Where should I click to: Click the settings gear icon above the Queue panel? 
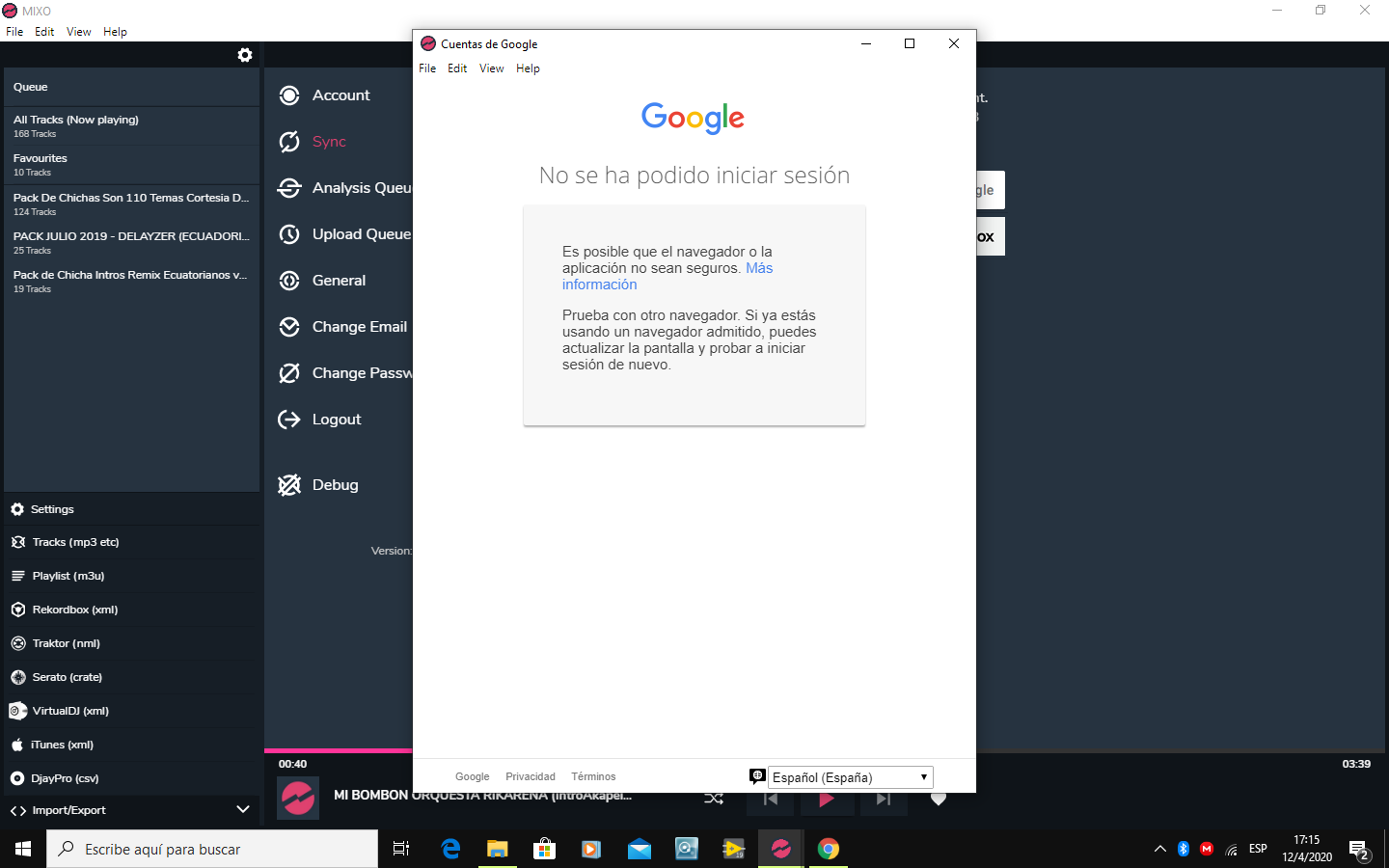click(x=245, y=55)
